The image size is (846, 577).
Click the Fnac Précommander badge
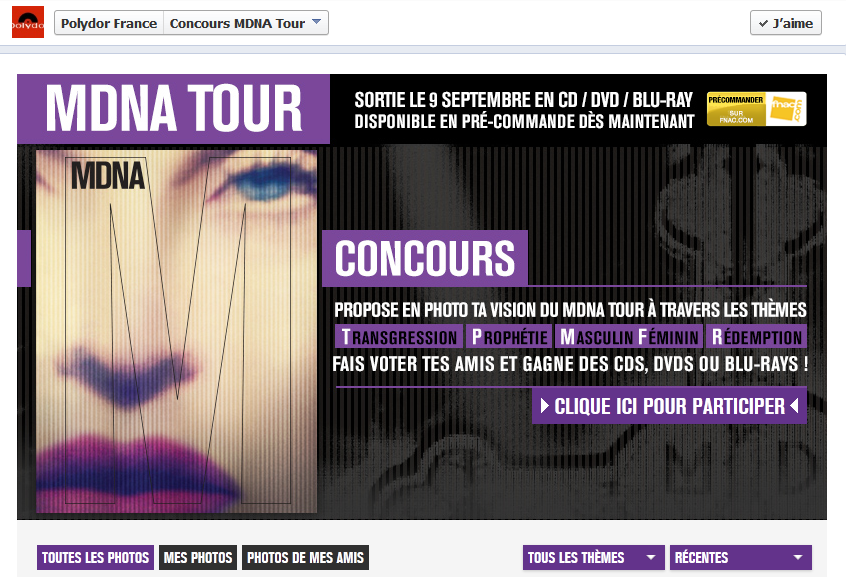756,109
